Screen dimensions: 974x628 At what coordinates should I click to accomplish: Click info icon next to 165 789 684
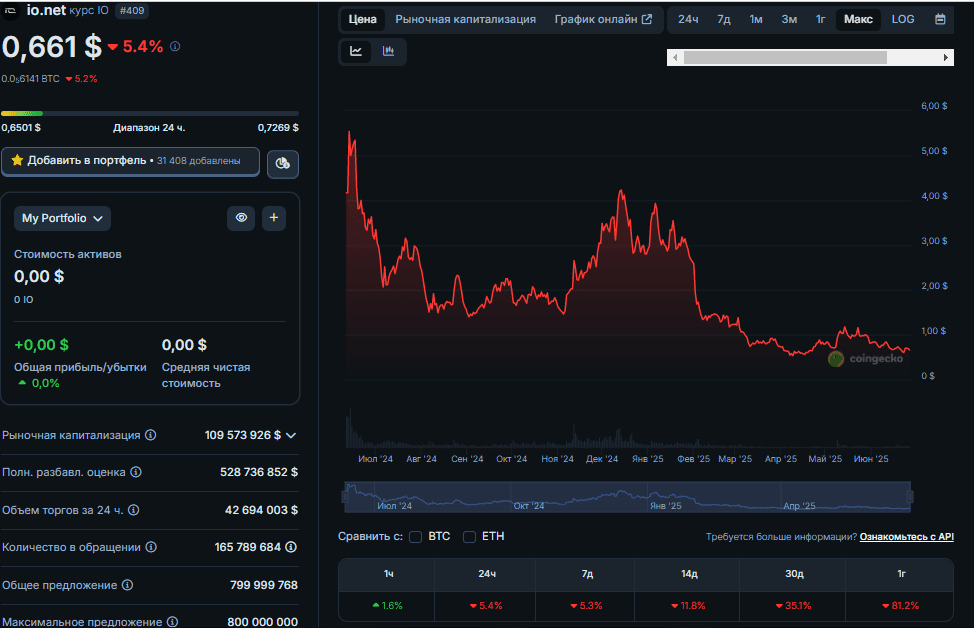pyautogui.click(x=291, y=547)
